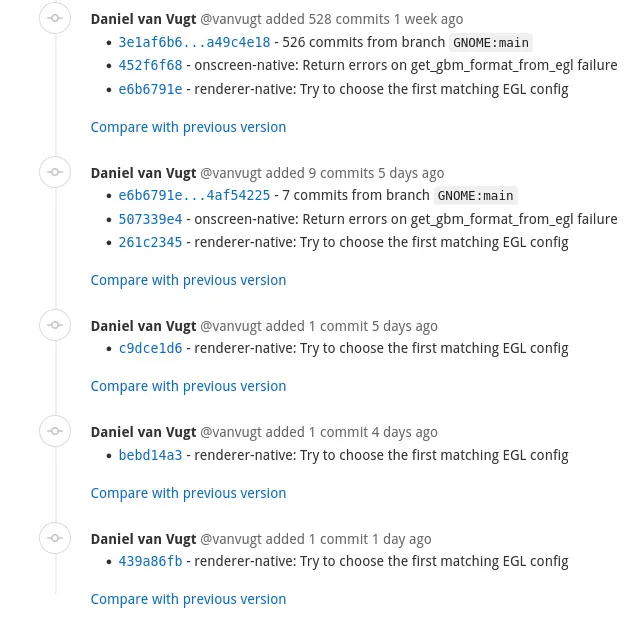Screen dimensions: 642x620
Task: Click the commit icon beside 9 commits entry
Action: pos(55,172)
